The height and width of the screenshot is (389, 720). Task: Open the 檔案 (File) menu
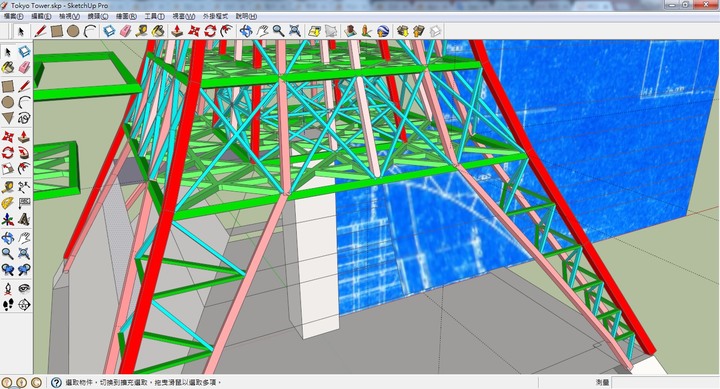[13, 16]
